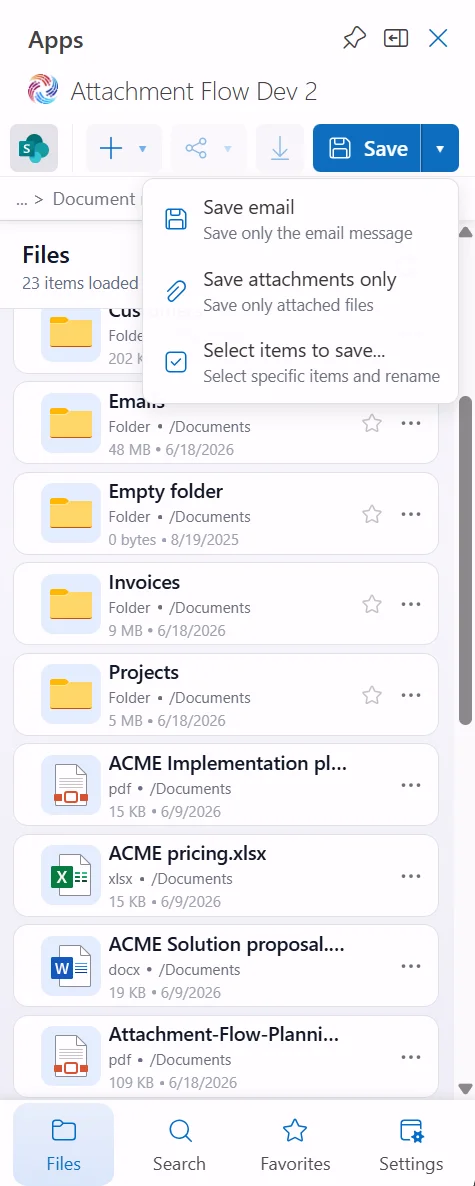Click the scrollbar down arrow
The width and height of the screenshot is (475, 1186).
(x=466, y=1088)
